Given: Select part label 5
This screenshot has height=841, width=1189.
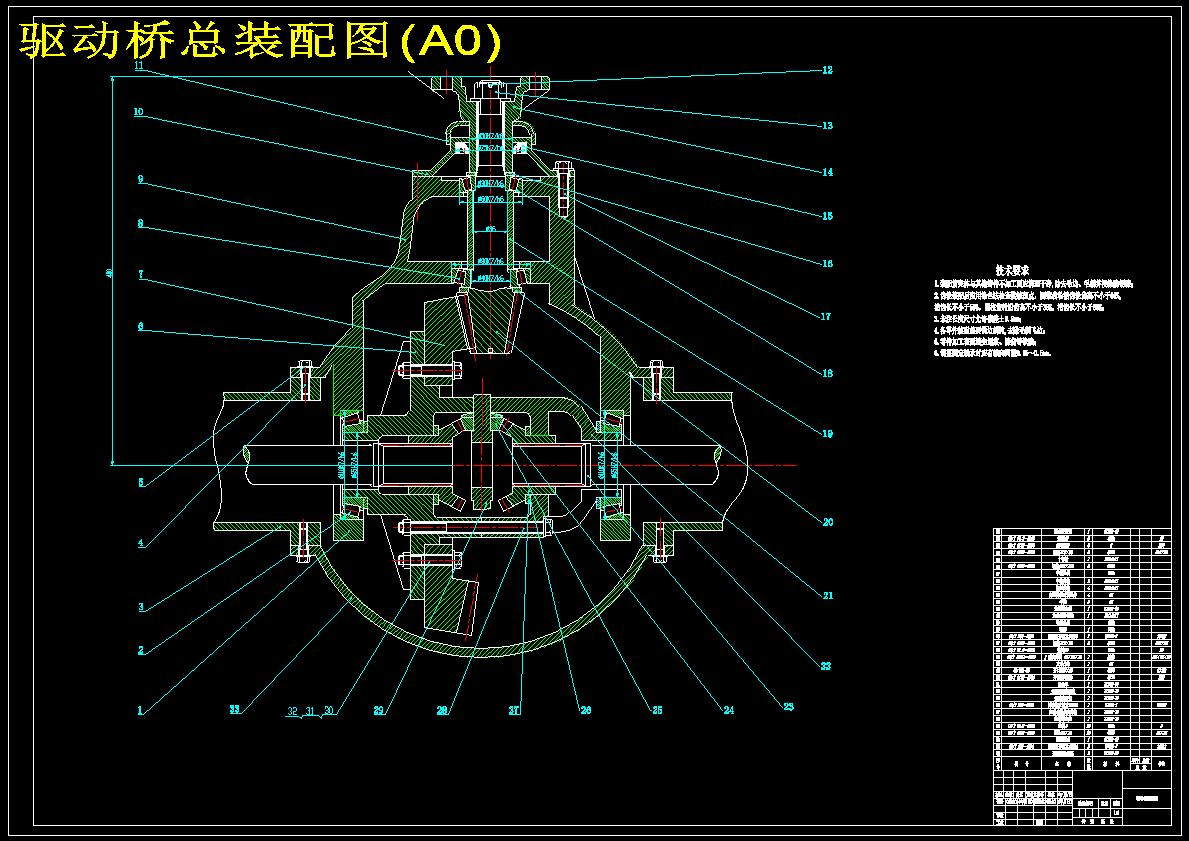Looking at the screenshot, I should [141, 482].
